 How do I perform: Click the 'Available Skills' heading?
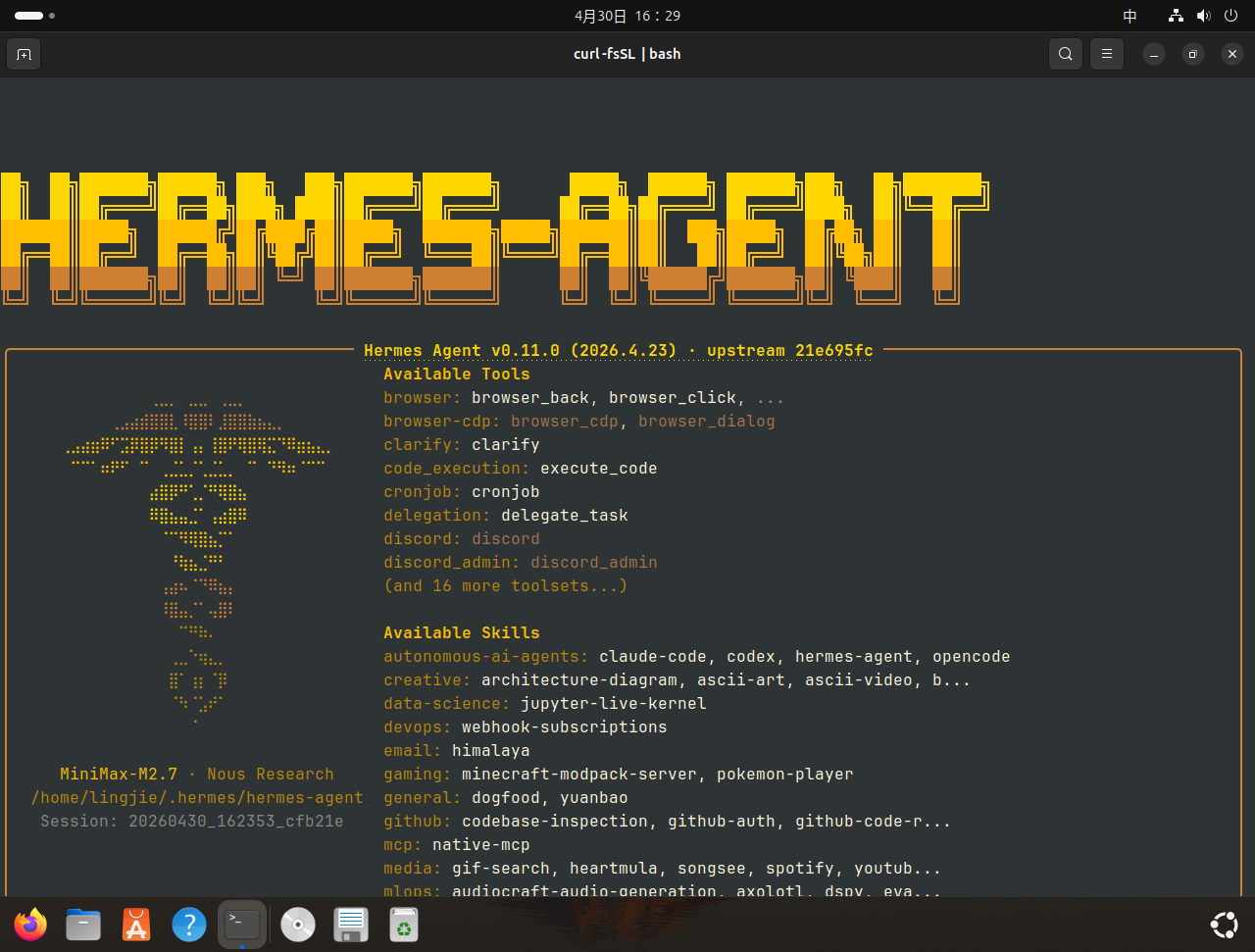462,632
